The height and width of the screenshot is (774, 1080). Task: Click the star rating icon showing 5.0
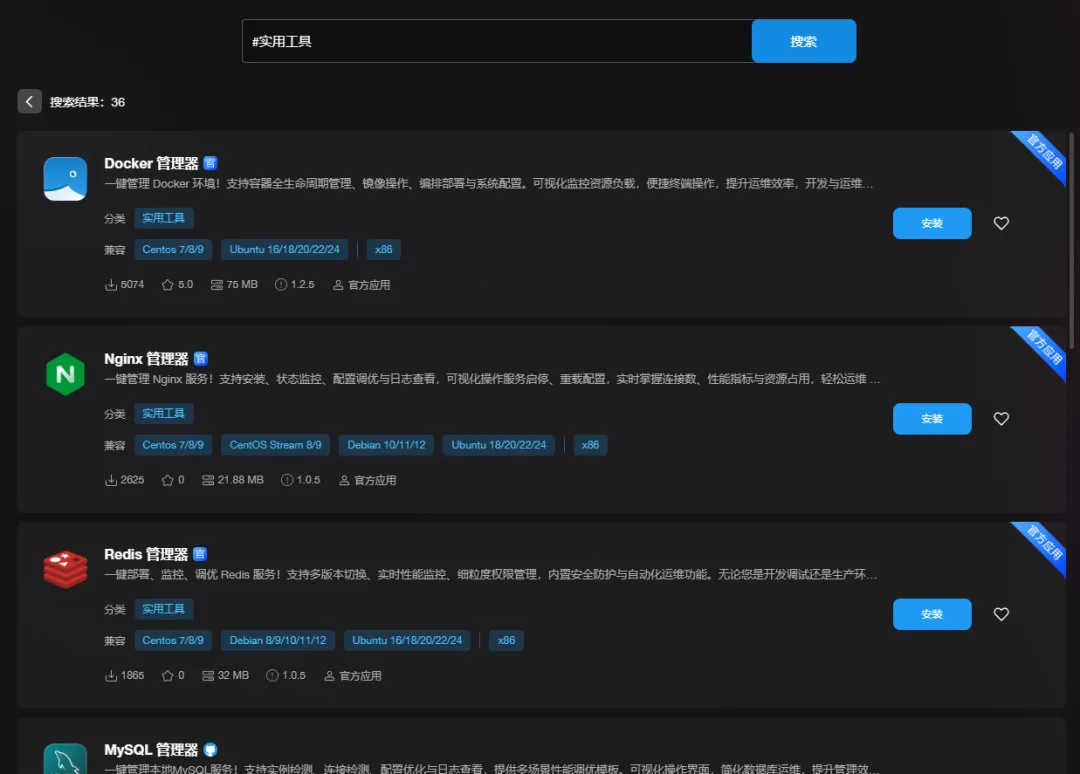point(167,284)
